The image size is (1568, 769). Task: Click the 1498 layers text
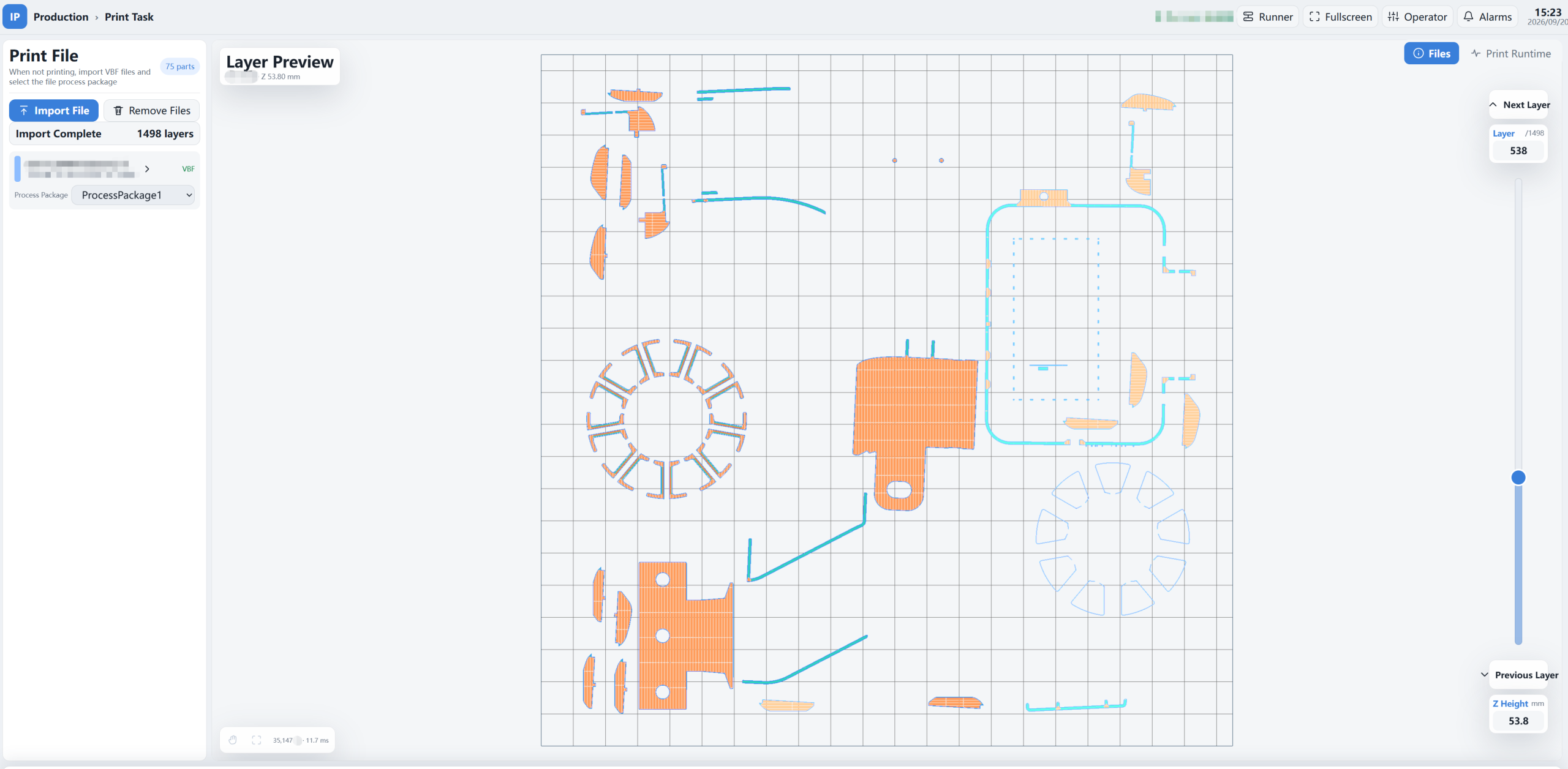[165, 133]
